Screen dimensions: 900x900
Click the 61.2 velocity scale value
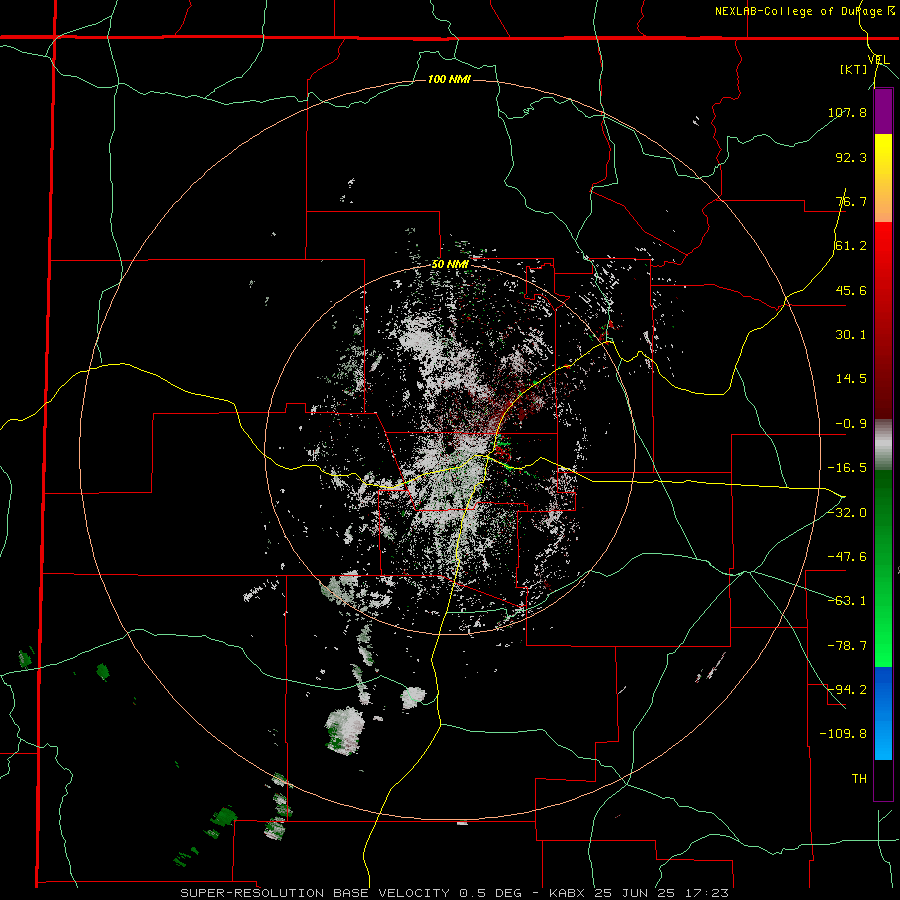851,246
